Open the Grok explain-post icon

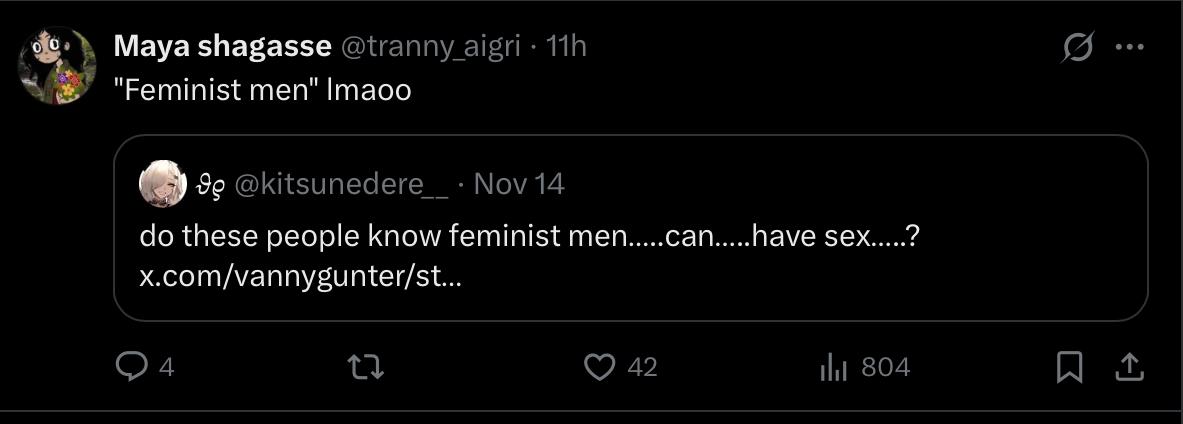1079,47
